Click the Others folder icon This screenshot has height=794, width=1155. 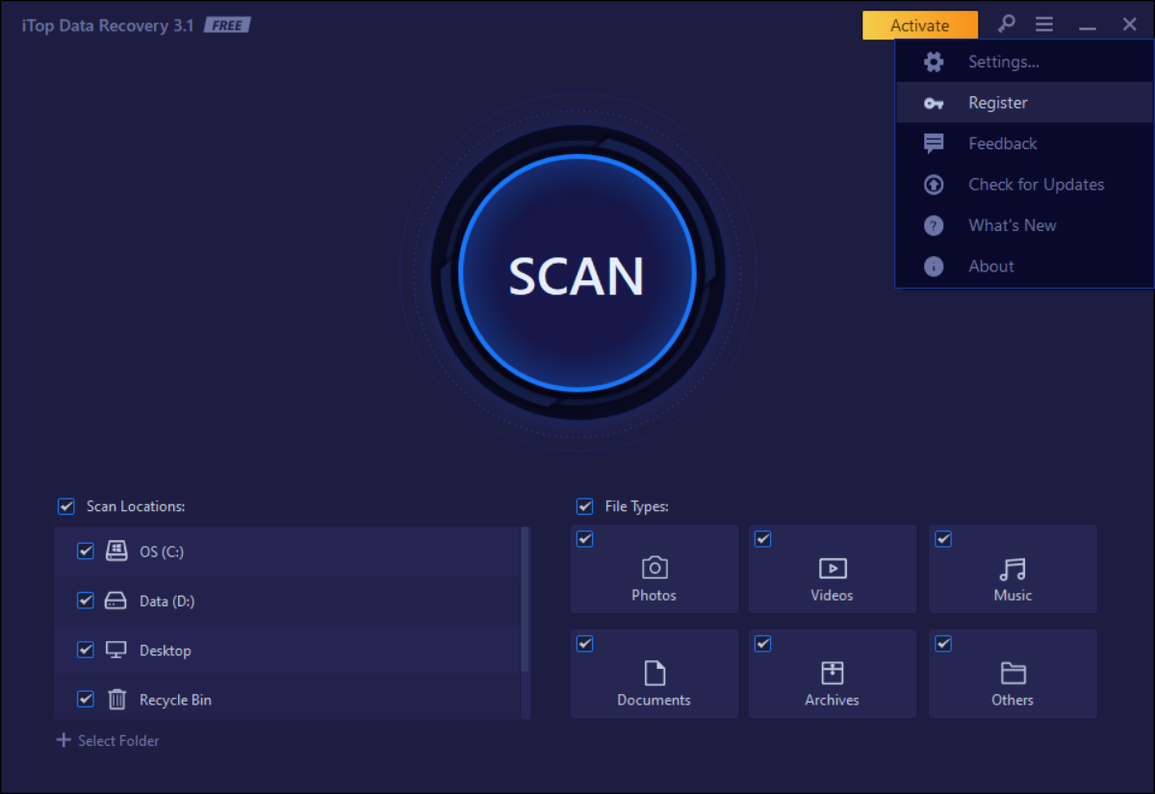pos(1013,672)
